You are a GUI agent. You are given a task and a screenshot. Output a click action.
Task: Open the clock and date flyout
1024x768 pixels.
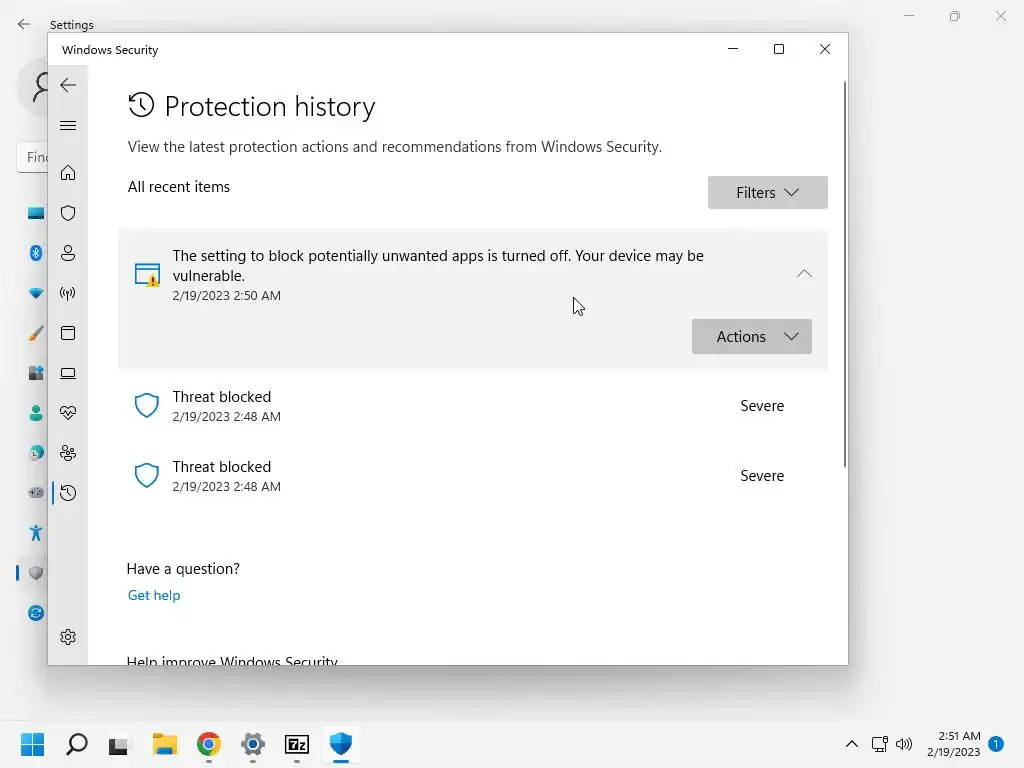[953, 744]
